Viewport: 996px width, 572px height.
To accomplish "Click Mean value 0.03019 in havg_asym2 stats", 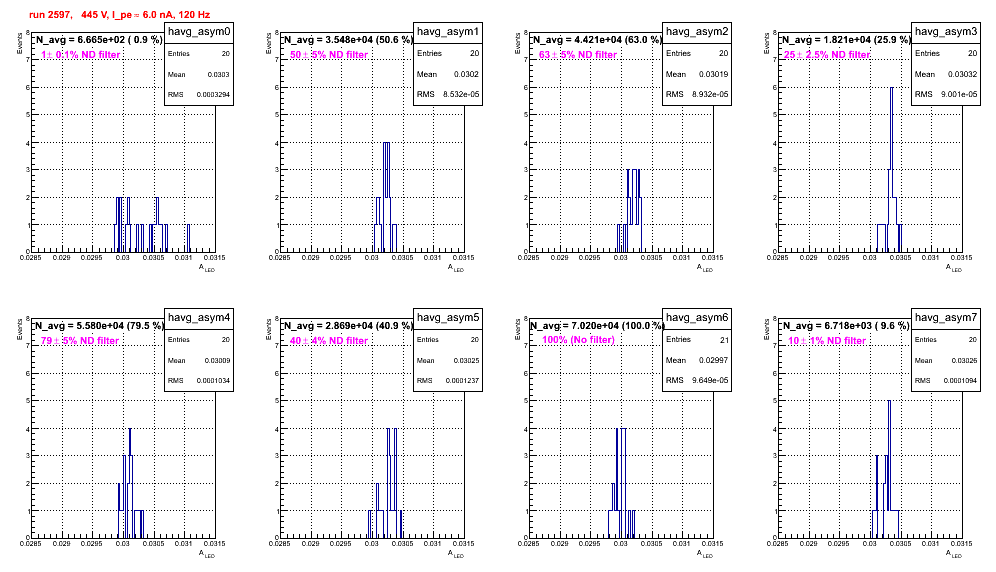I will pyautogui.click(x=713, y=74).
